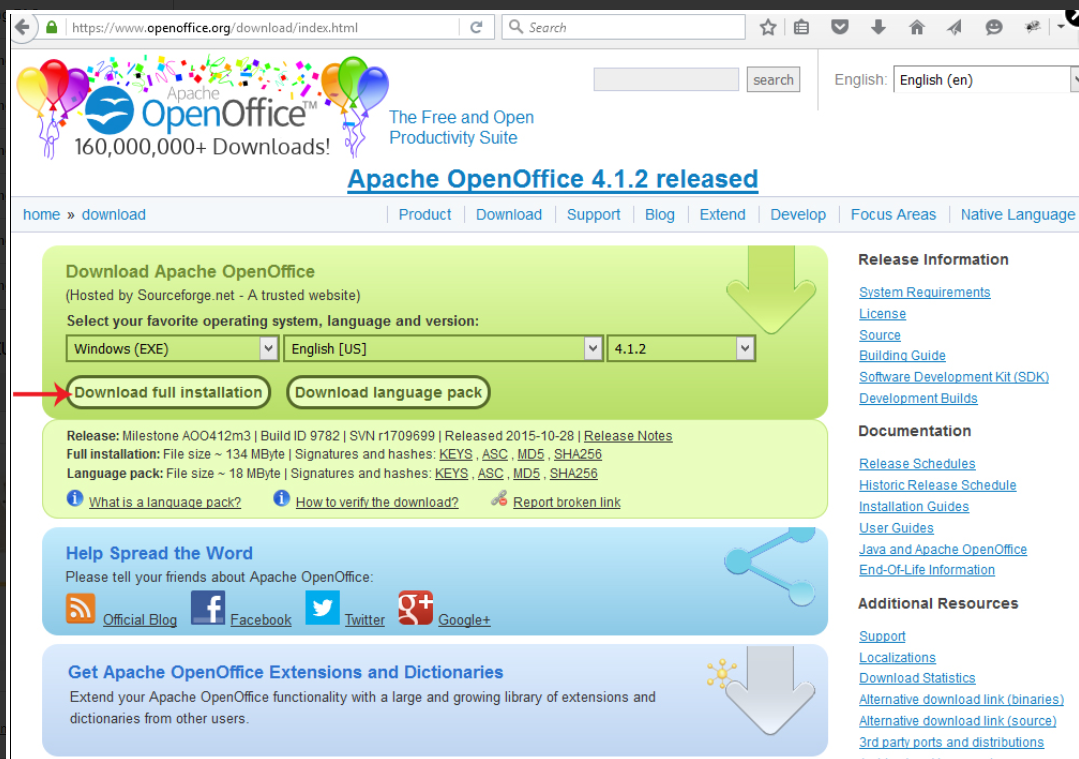Open the System Requirements link
Viewport: 1079px width, 759px height.
(924, 292)
